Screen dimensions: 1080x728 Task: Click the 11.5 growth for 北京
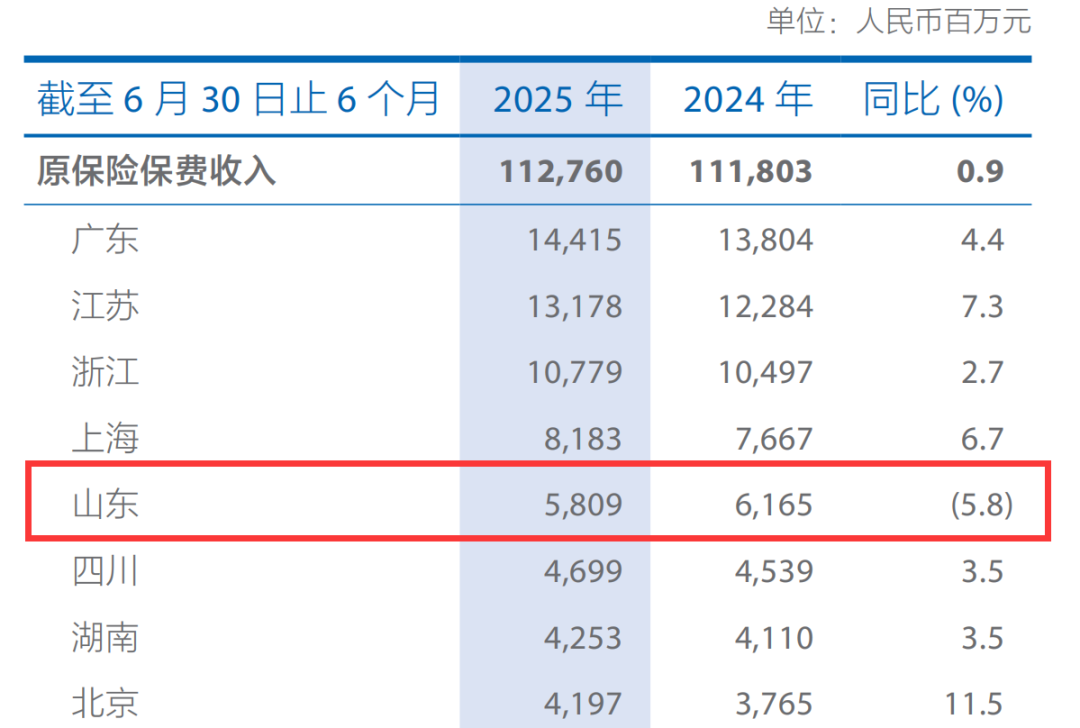point(974,704)
